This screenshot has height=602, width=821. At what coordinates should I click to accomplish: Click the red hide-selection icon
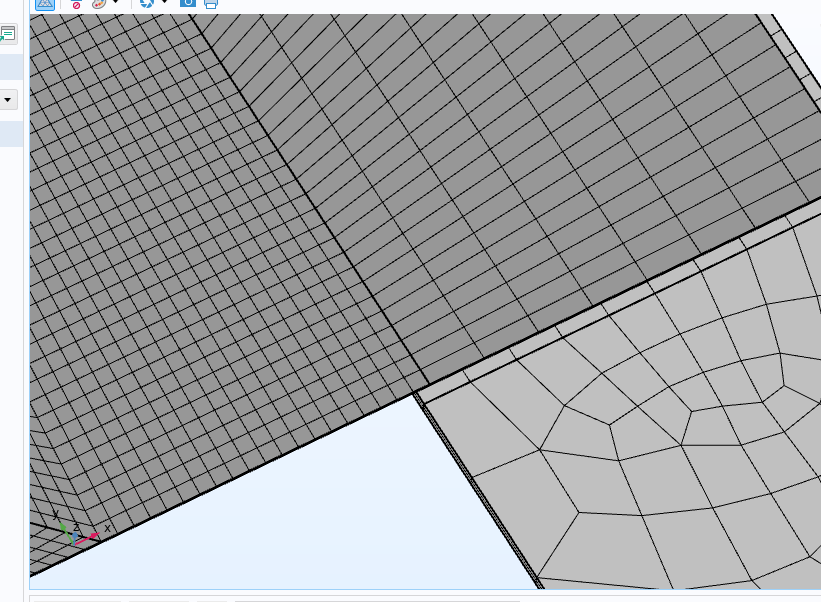point(76,5)
